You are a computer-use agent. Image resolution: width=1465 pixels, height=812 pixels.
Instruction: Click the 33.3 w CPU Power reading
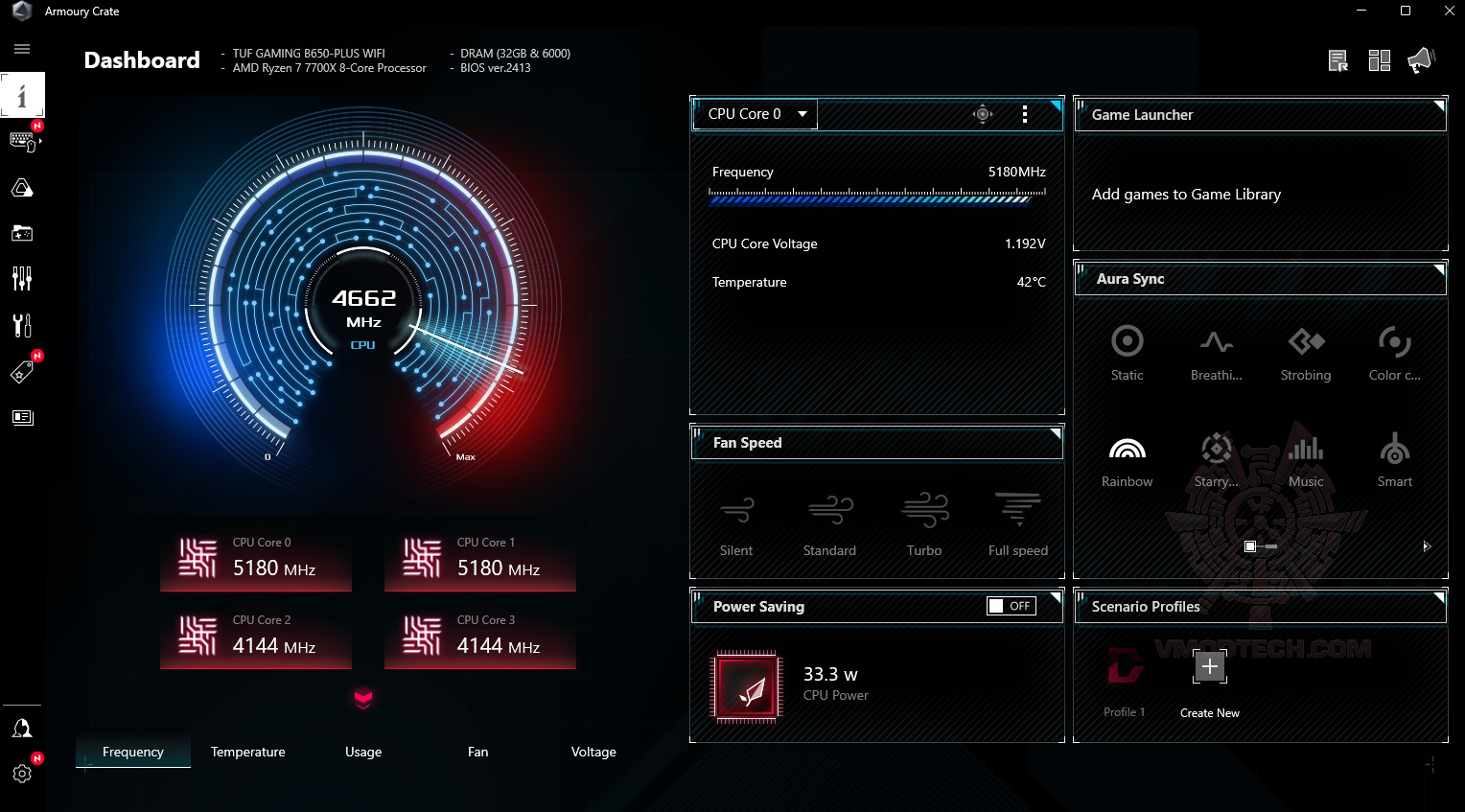830,674
